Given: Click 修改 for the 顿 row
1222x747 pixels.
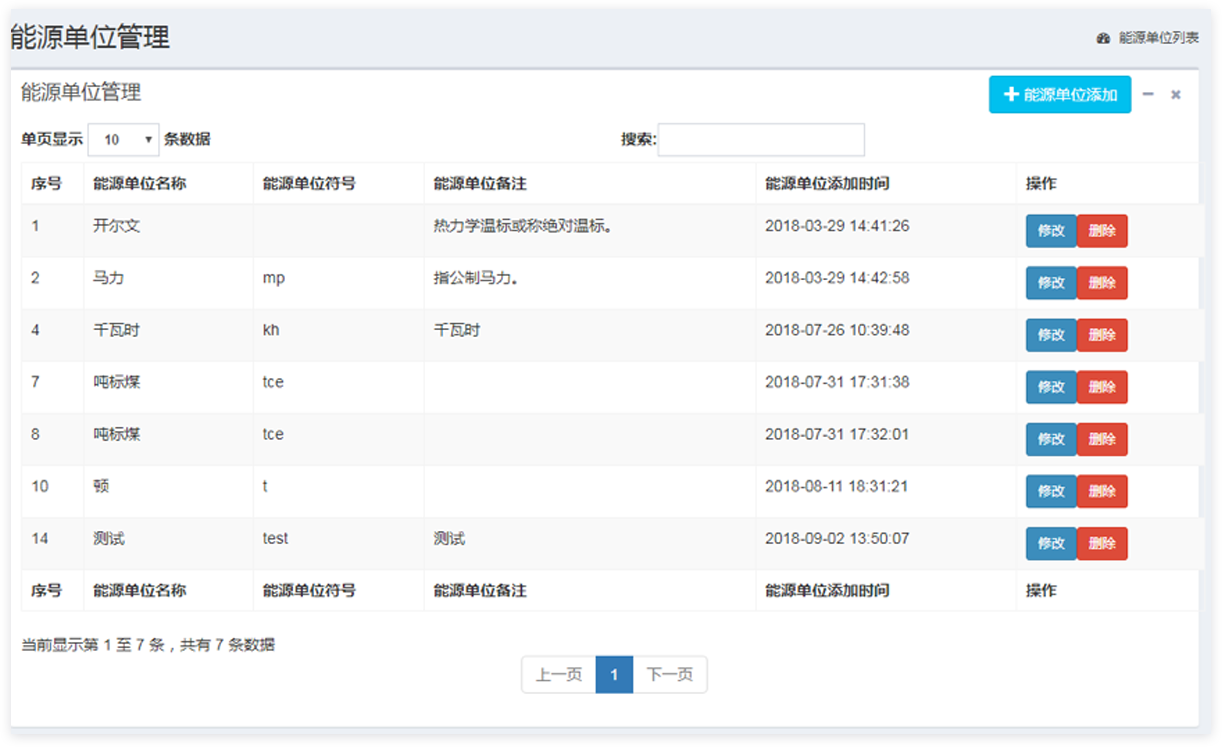Looking at the screenshot, I should 1051,491.
